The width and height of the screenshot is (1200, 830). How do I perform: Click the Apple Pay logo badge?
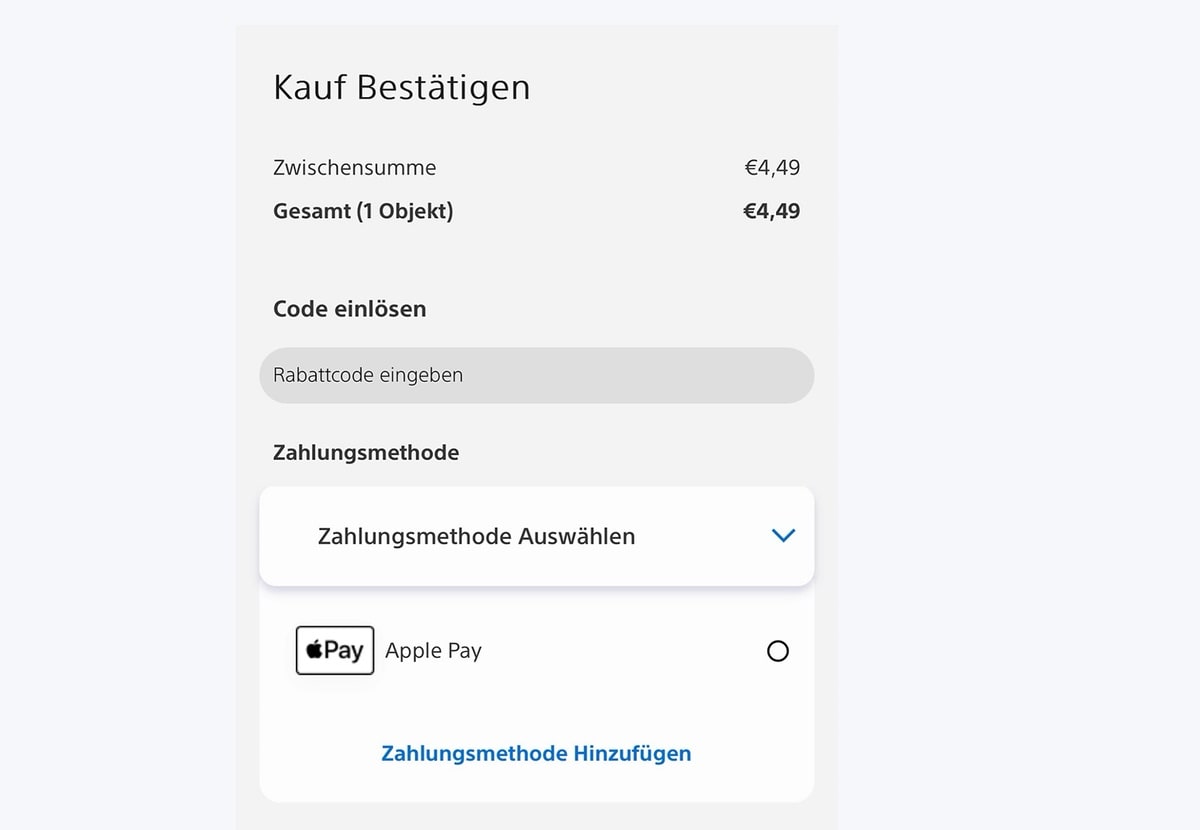tap(335, 650)
